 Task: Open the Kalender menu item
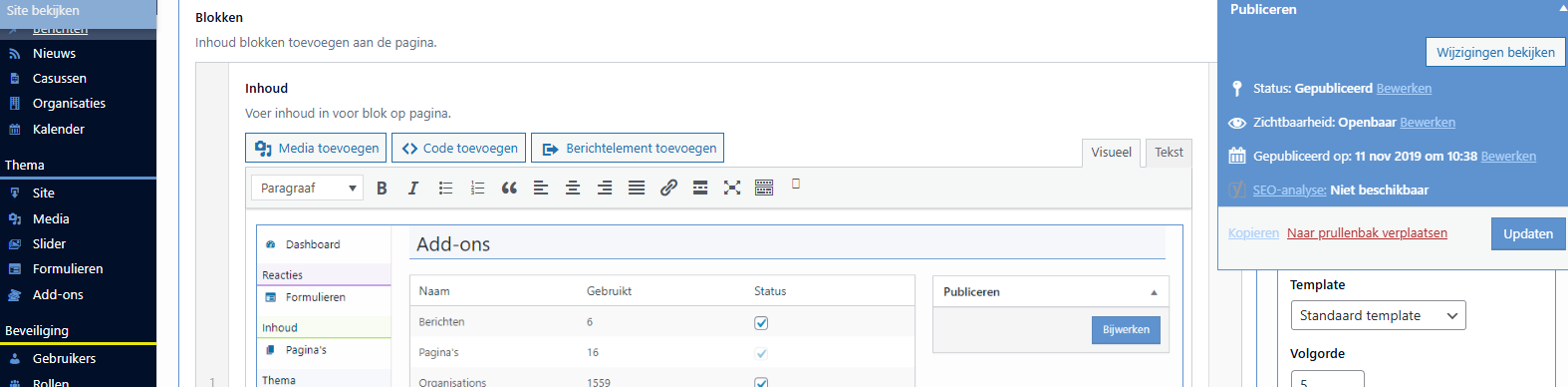(x=58, y=130)
